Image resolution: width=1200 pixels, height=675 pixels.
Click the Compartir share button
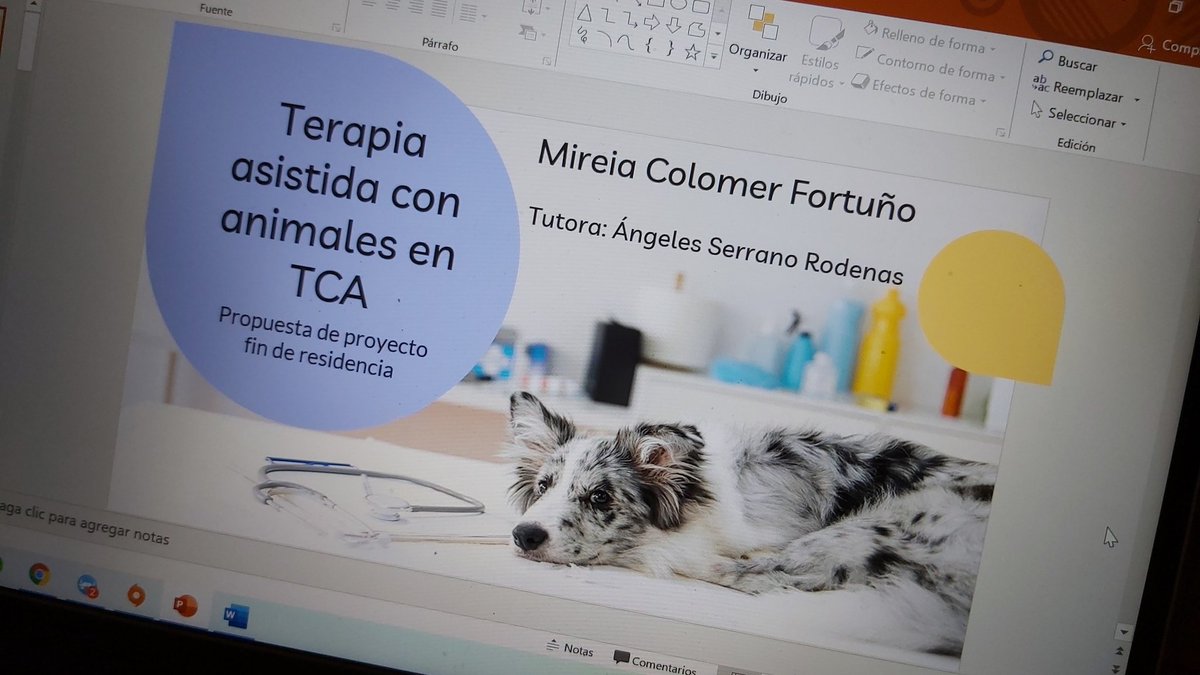pyautogui.click(x=1168, y=45)
